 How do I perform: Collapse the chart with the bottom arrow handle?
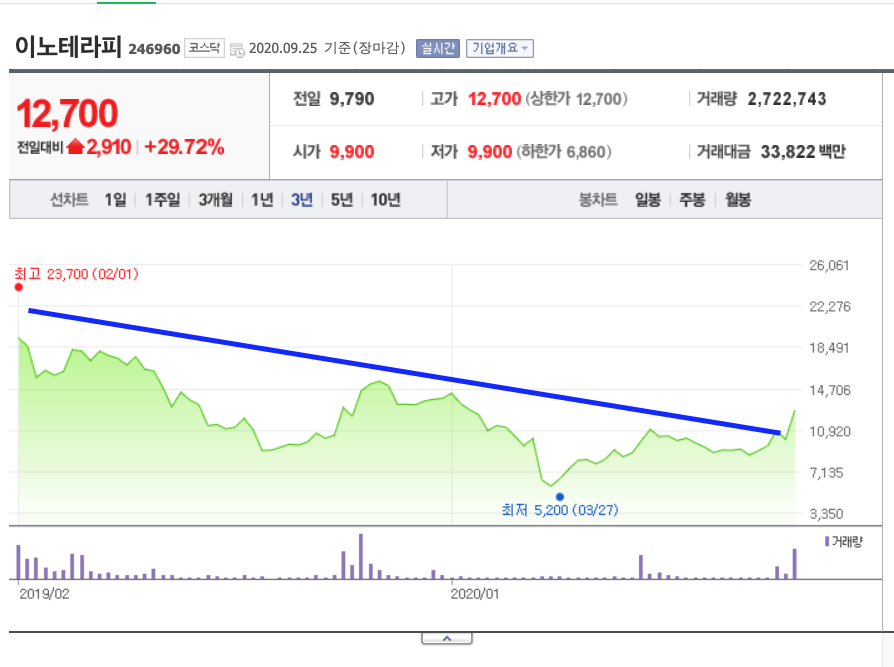point(447,638)
